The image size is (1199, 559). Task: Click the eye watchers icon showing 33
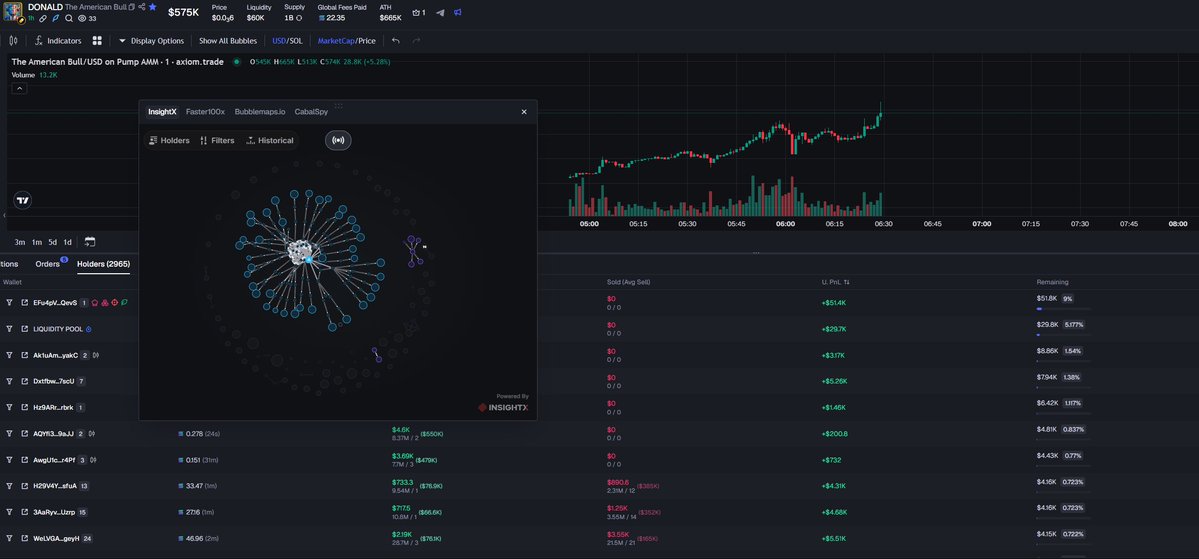pyautogui.click(x=82, y=18)
